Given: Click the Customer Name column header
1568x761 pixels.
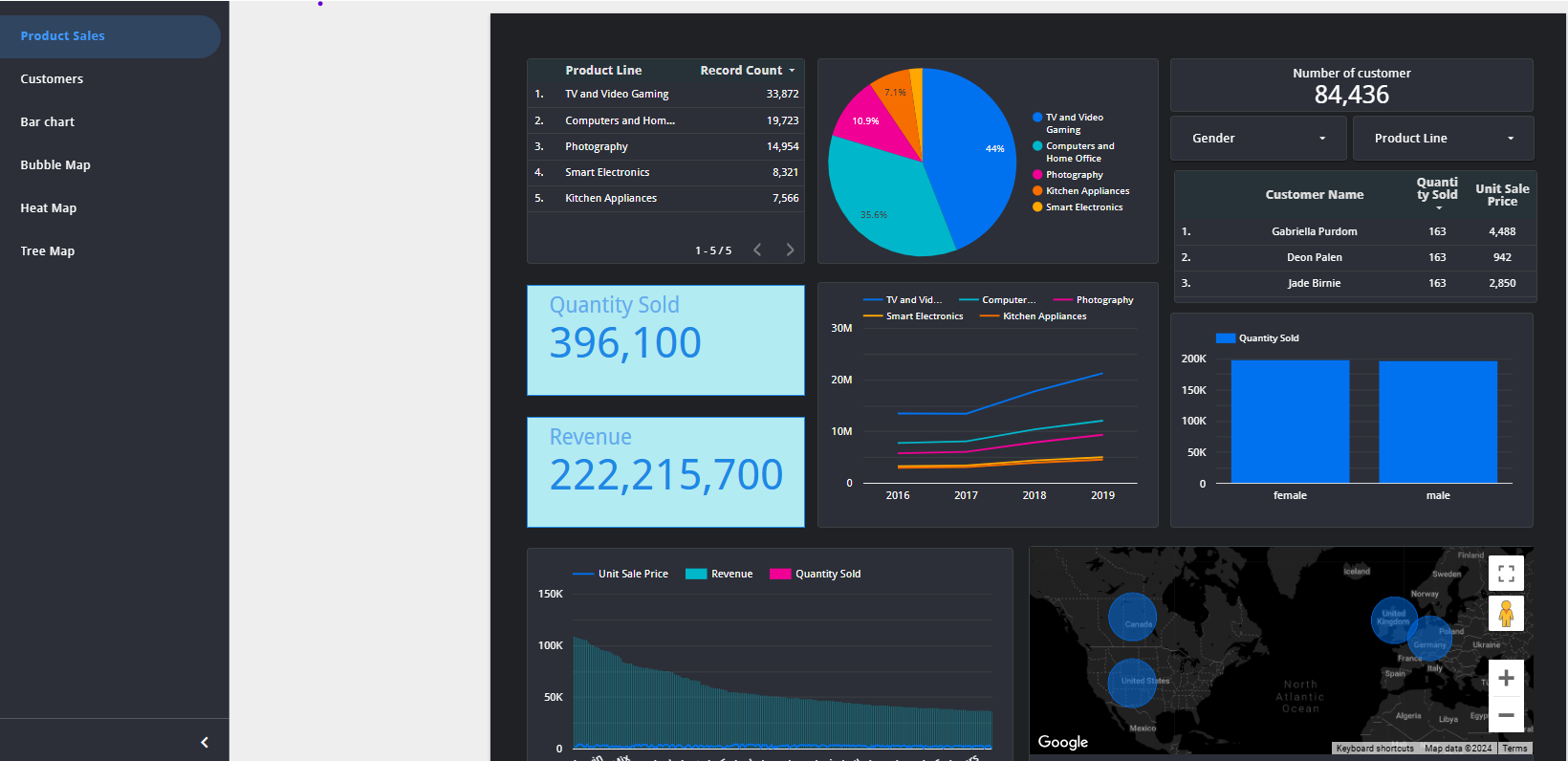Looking at the screenshot, I should 1315,195.
